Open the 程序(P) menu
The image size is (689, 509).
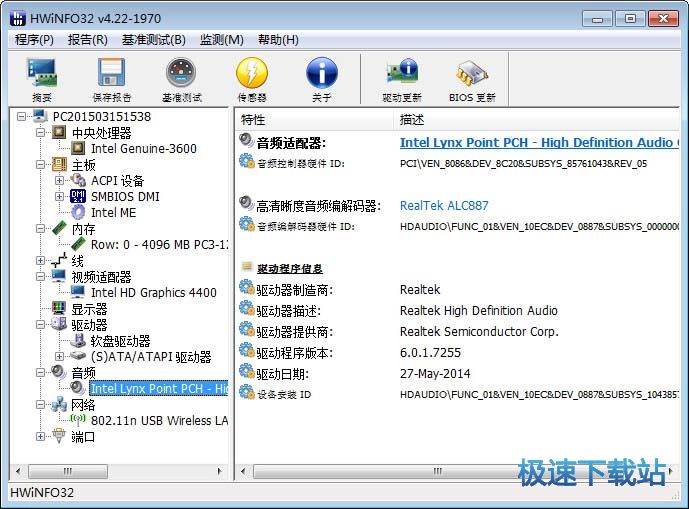click(34, 40)
